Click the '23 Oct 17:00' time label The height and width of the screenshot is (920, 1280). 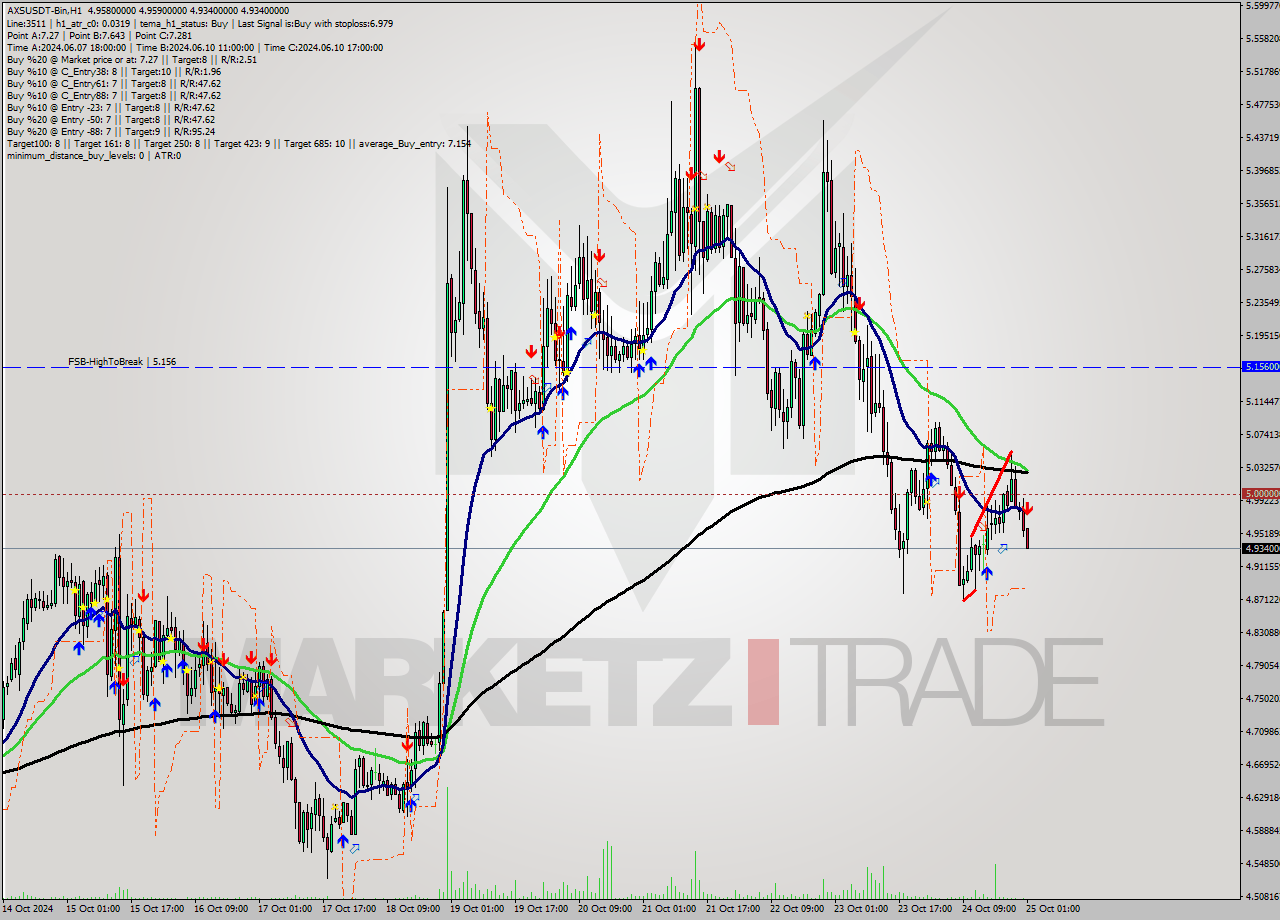pyautogui.click(x=925, y=909)
